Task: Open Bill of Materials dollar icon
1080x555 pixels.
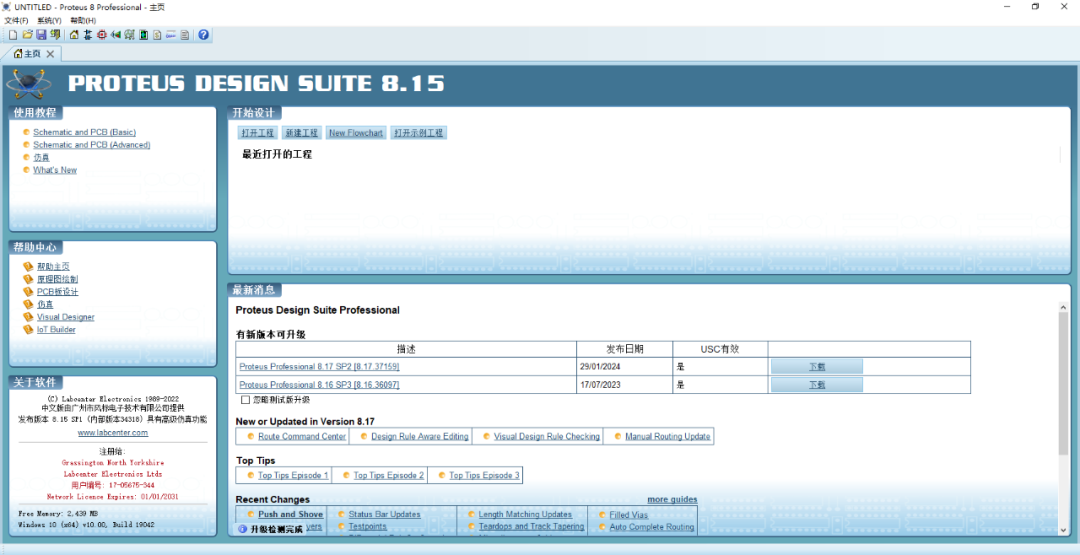Action: click(x=157, y=34)
